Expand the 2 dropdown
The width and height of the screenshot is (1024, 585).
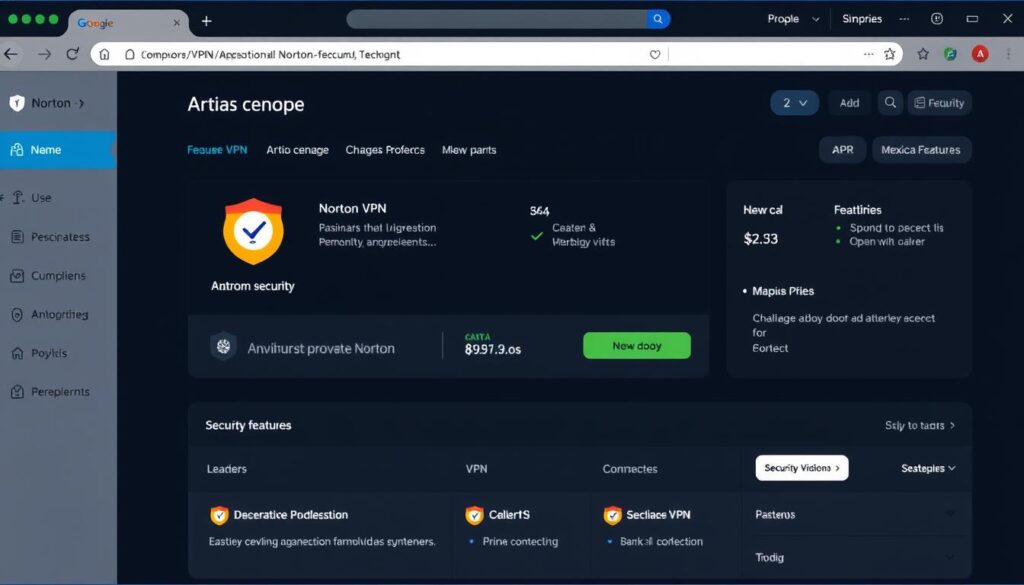tap(794, 103)
